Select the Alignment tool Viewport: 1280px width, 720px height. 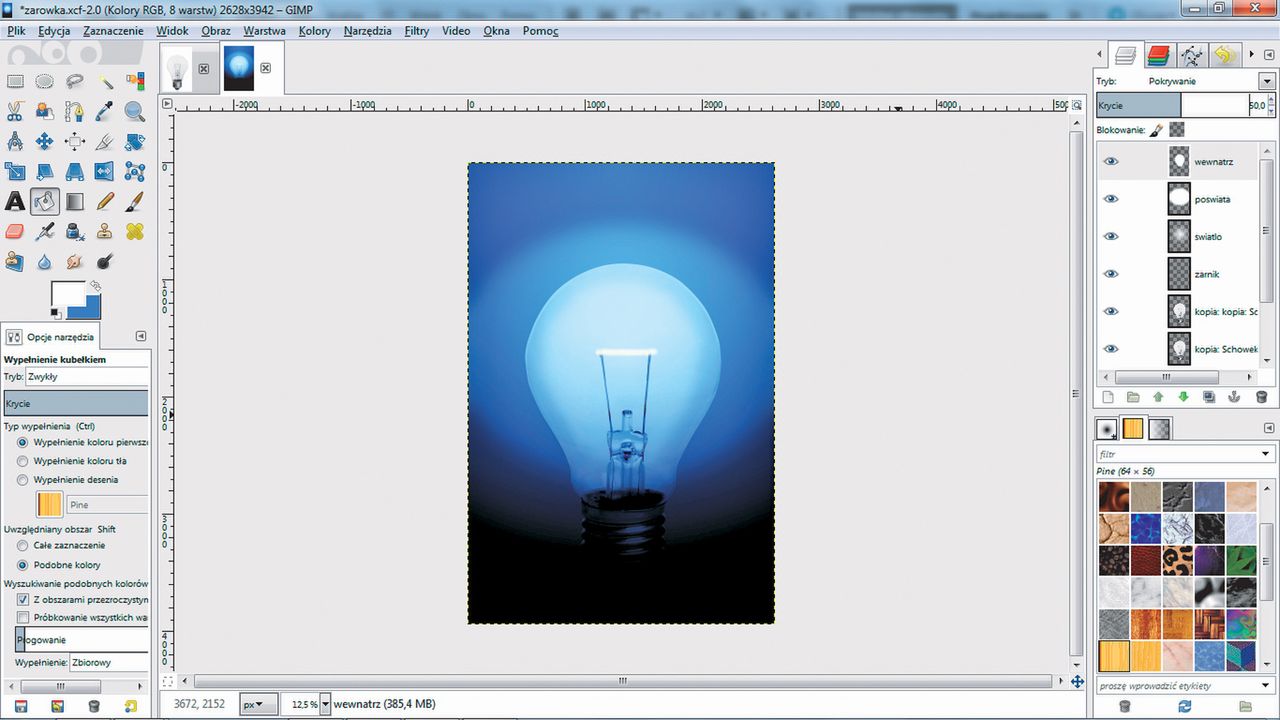click(x=75, y=142)
